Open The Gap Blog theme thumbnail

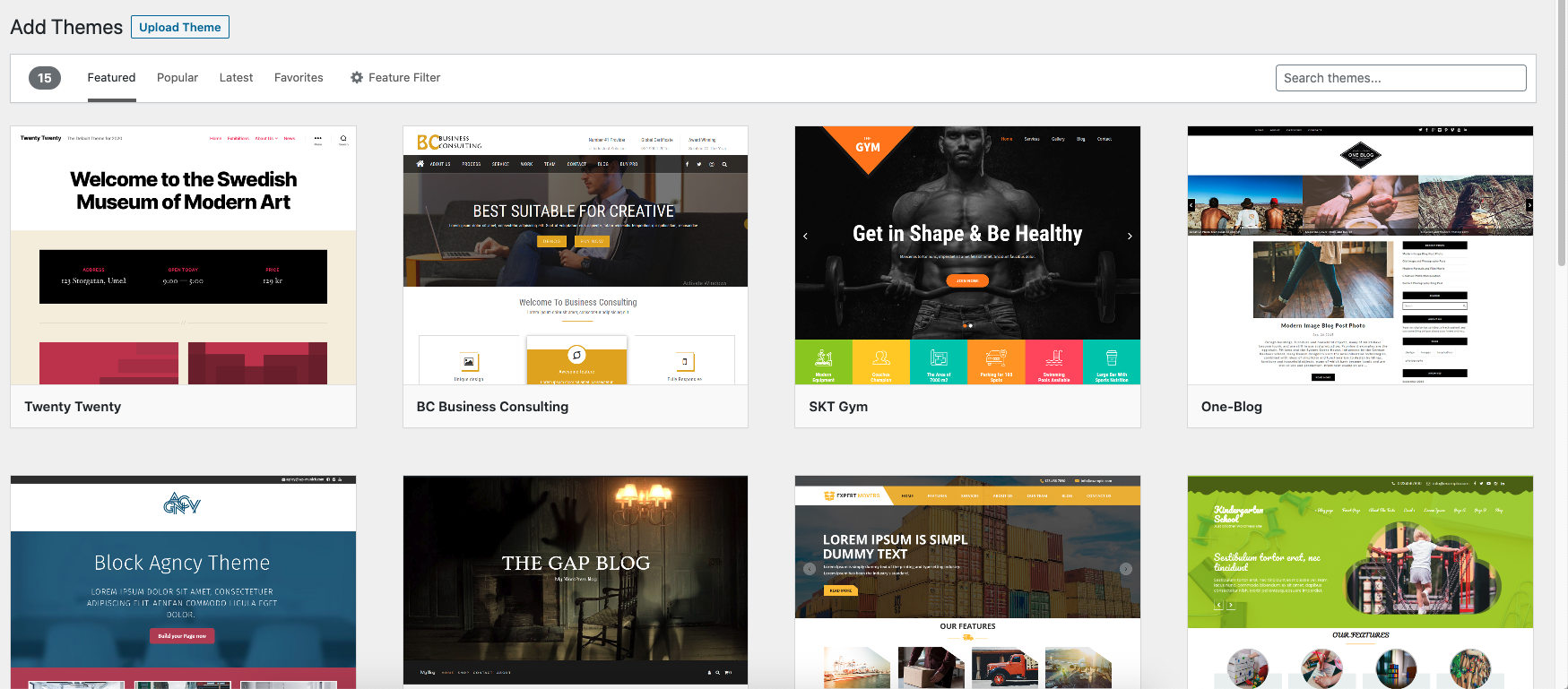(576, 582)
